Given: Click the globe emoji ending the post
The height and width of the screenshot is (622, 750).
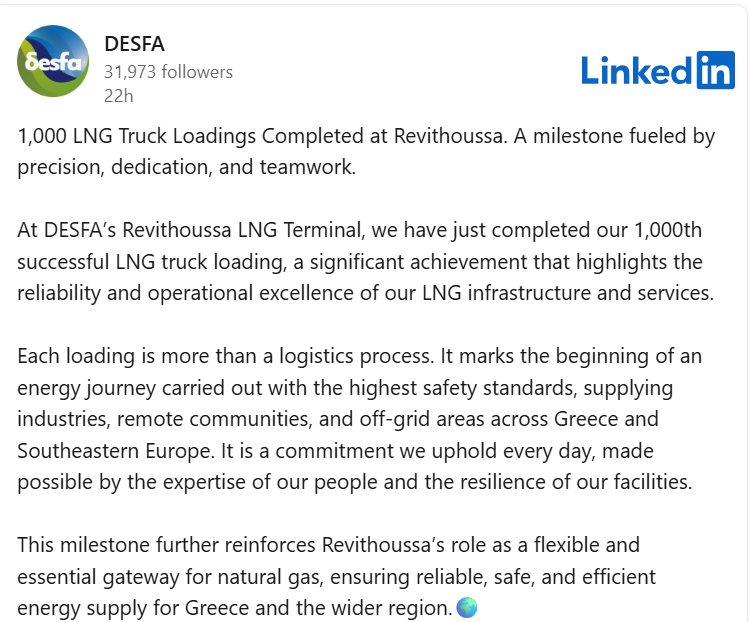Looking at the screenshot, I should click(x=466, y=607).
